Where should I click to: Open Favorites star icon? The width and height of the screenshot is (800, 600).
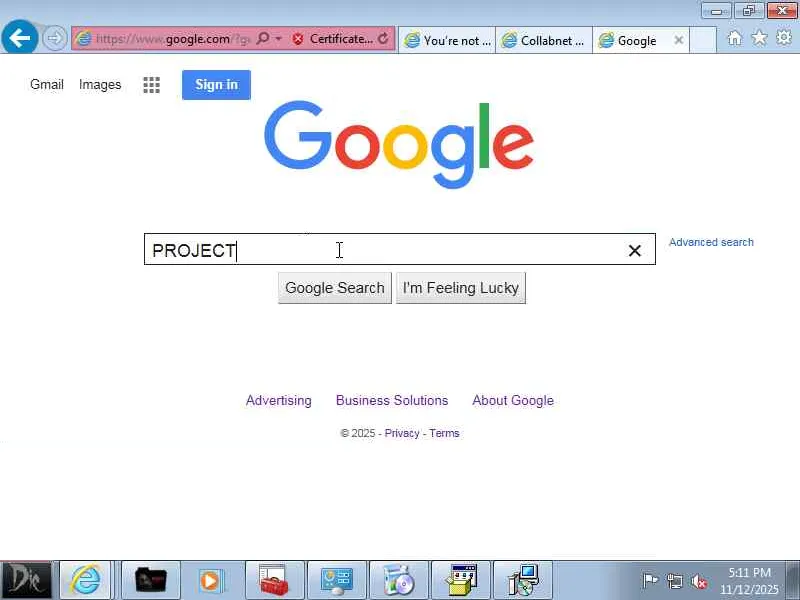pos(759,38)
